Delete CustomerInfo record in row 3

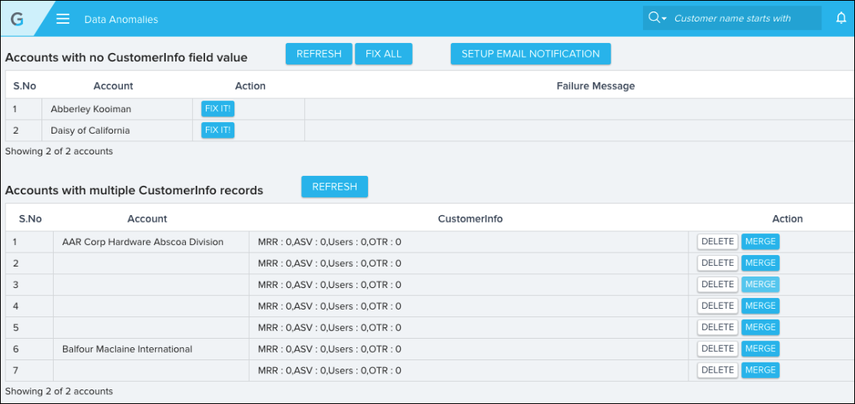pos(718,284)
